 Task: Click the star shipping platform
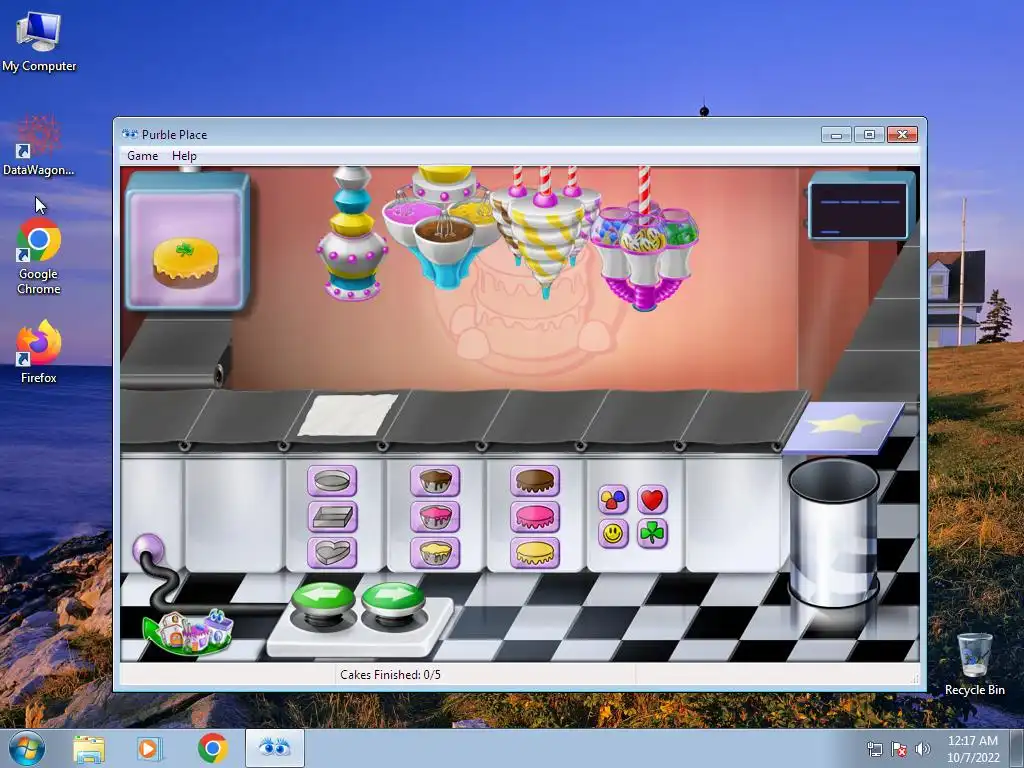pyautogui.click(x=843, y=427)
